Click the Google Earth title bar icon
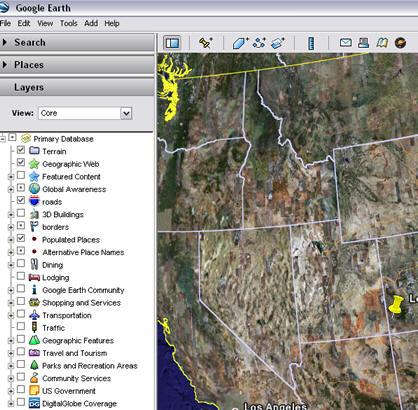418x410 pixels. [4, 7]
